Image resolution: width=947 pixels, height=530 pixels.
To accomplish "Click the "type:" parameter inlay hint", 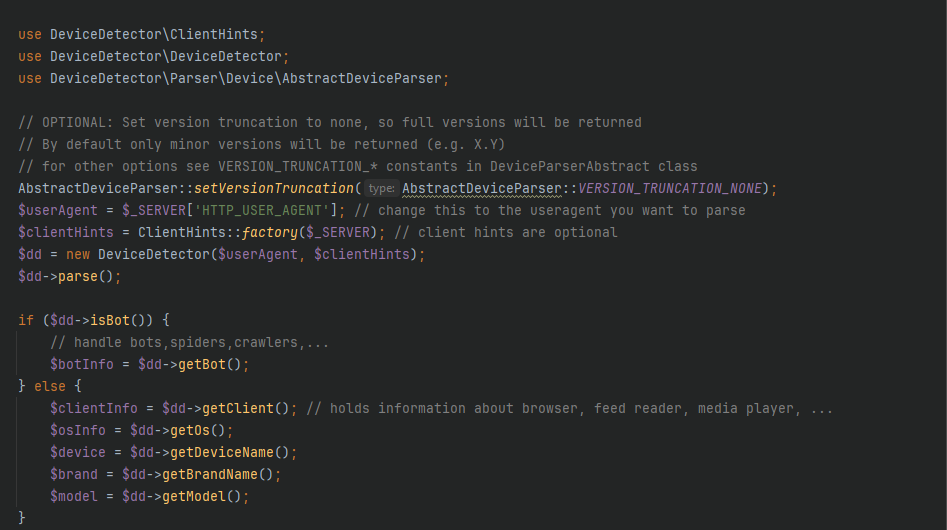I will (381, 188).
